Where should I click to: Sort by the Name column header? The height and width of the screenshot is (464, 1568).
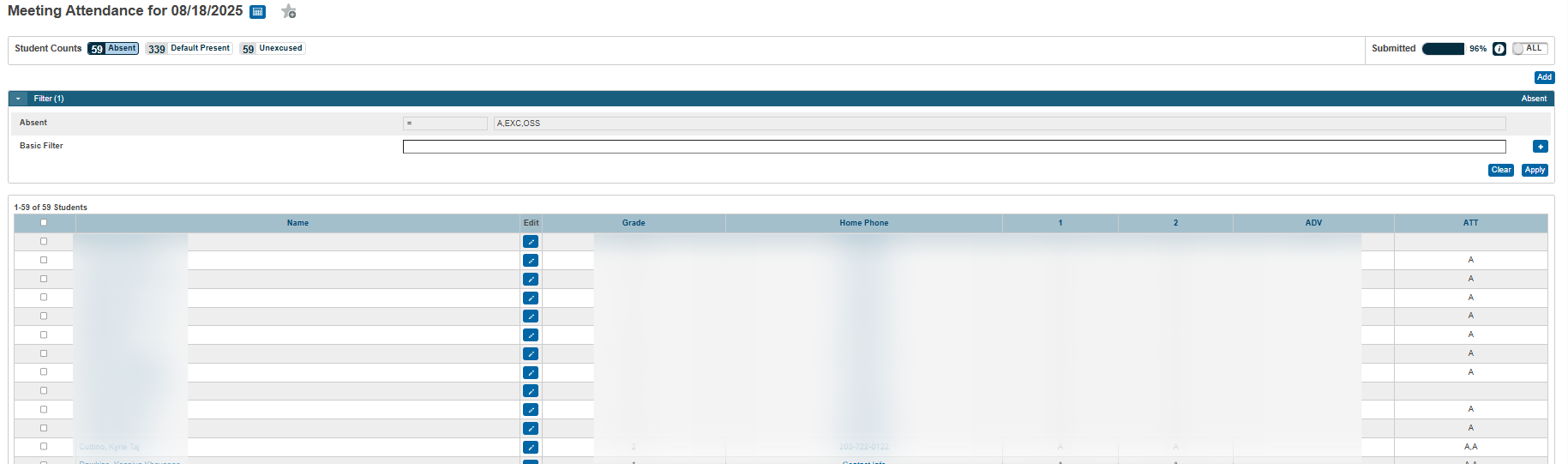[x=297, y=223]
